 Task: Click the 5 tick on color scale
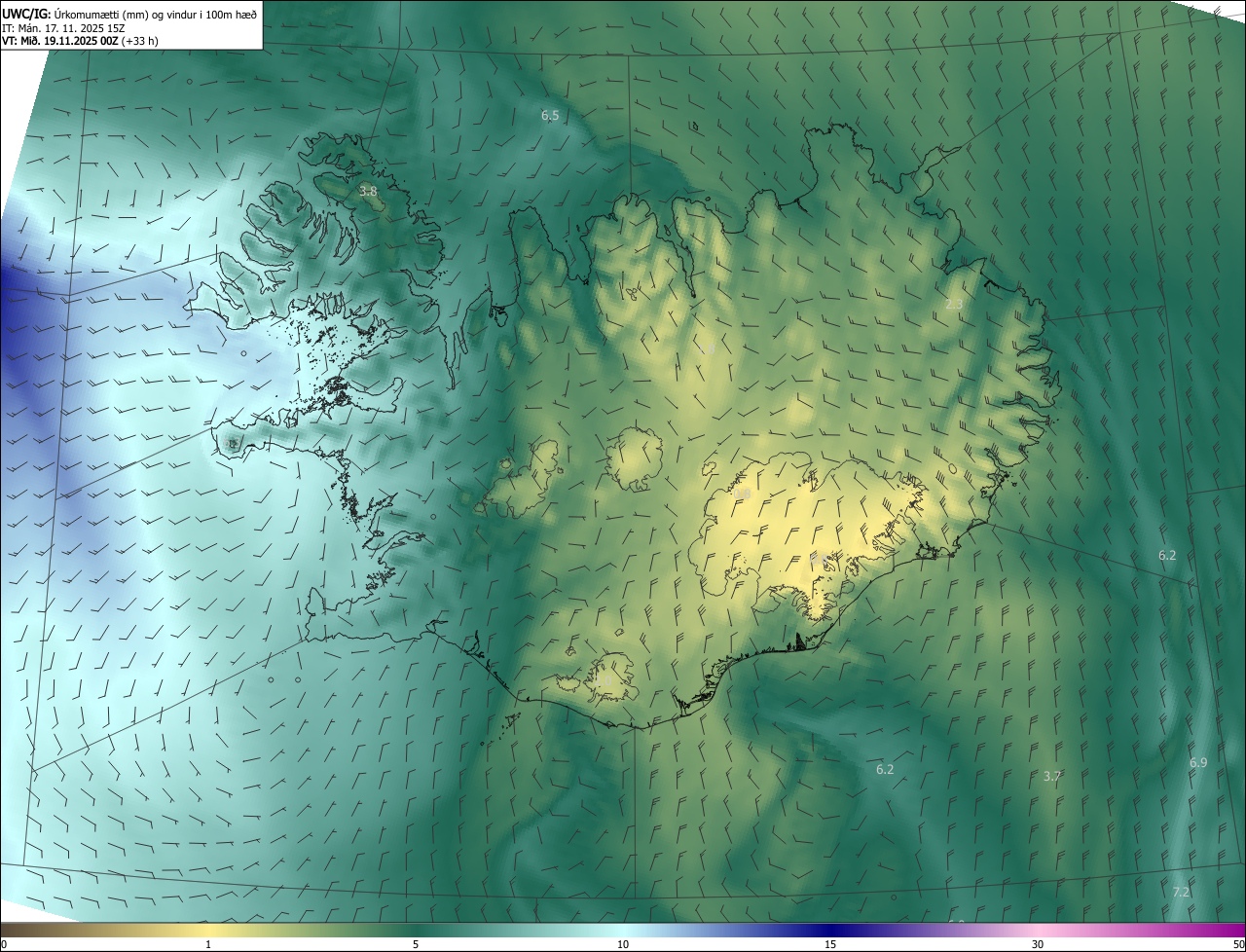point(416,945)
